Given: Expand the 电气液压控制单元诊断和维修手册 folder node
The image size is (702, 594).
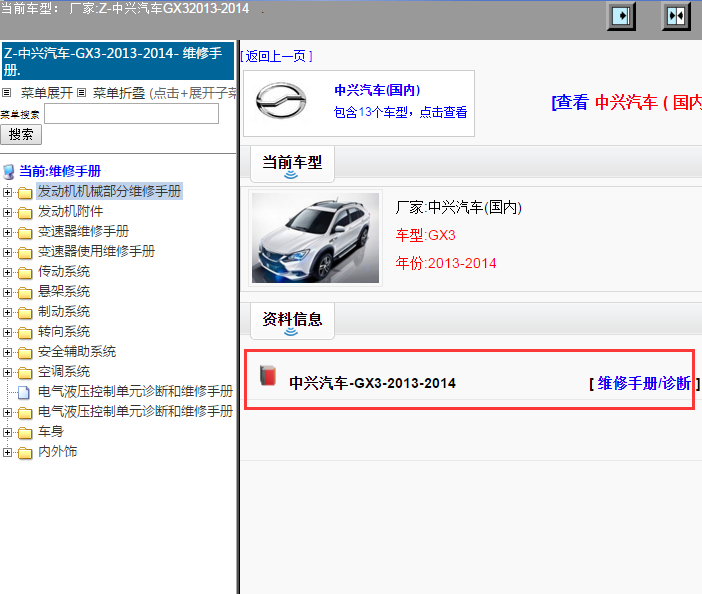Looking at the screenshot, I should [x=7, y=412].
